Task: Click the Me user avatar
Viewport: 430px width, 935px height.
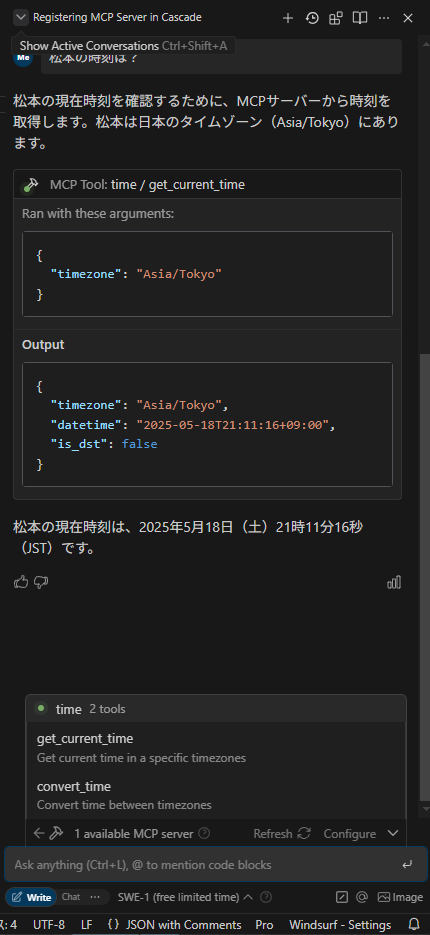Action: tap(23, 58)
